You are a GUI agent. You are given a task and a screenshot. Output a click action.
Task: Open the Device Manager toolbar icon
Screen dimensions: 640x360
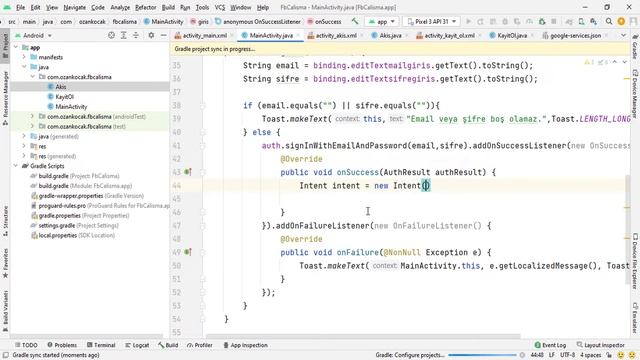581,21
